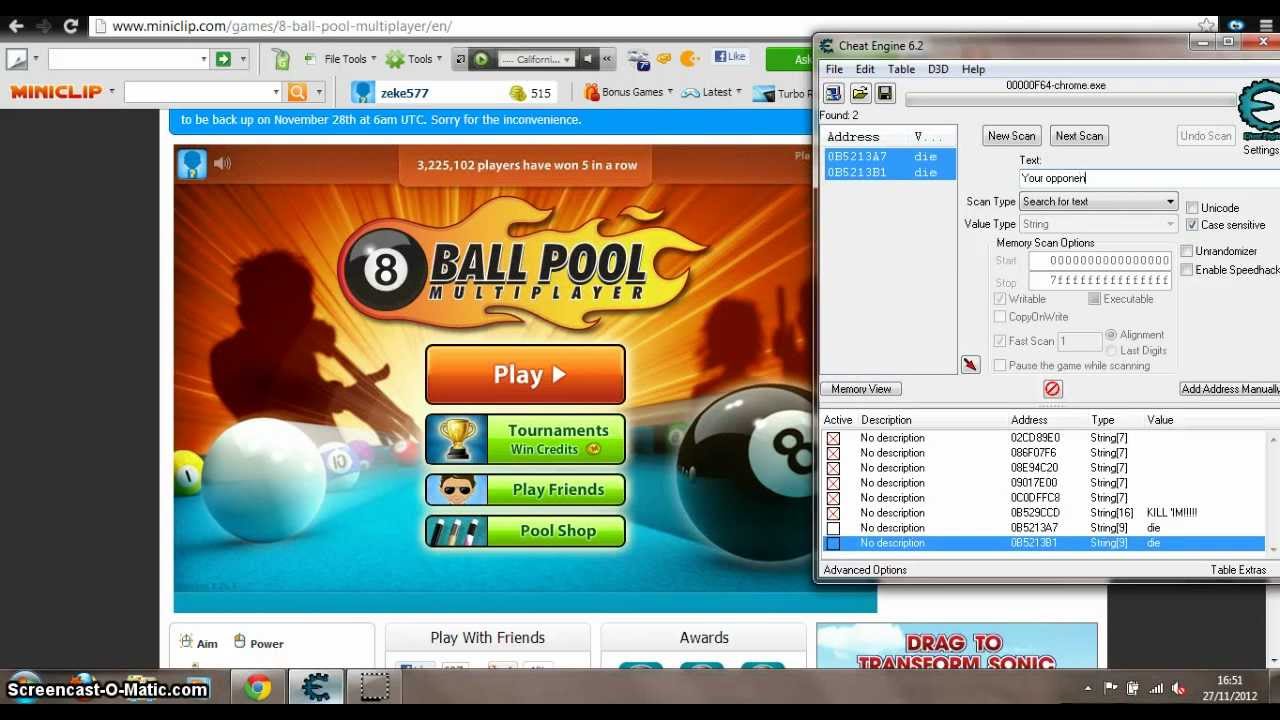
Task: Reload the Miniclip page
Action: point(70,26)
